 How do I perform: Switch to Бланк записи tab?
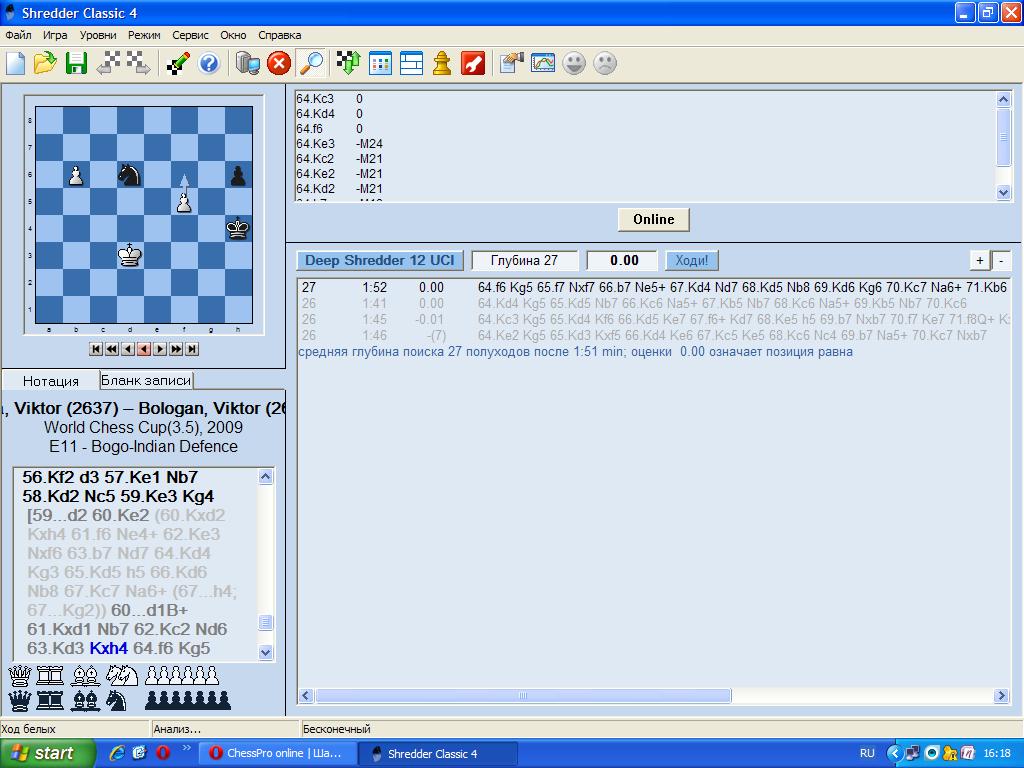tap(146, 380)
